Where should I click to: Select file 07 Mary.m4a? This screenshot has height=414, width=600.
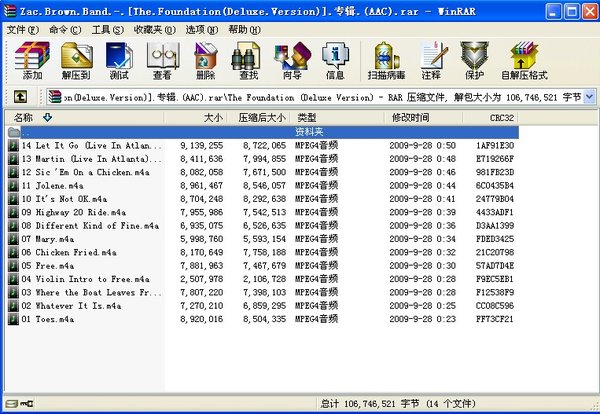point(262,239)
